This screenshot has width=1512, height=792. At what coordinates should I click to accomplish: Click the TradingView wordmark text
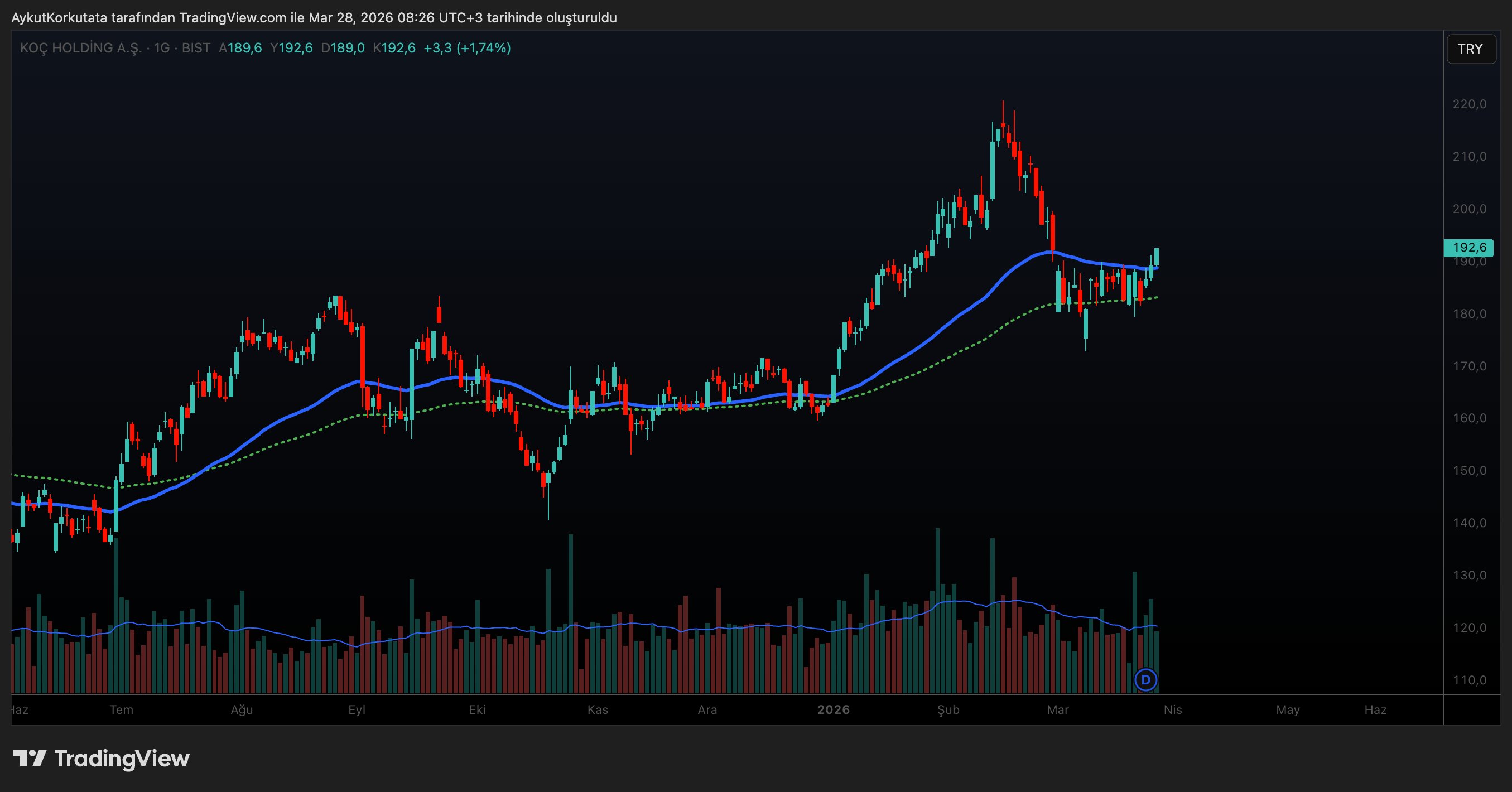coord(122,759)
